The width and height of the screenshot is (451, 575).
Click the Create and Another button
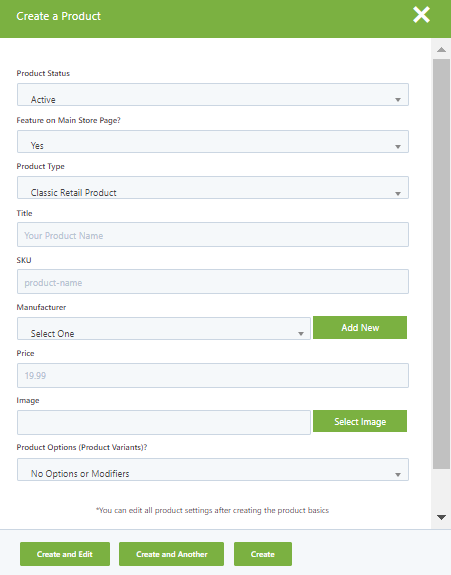coord(171,554)
